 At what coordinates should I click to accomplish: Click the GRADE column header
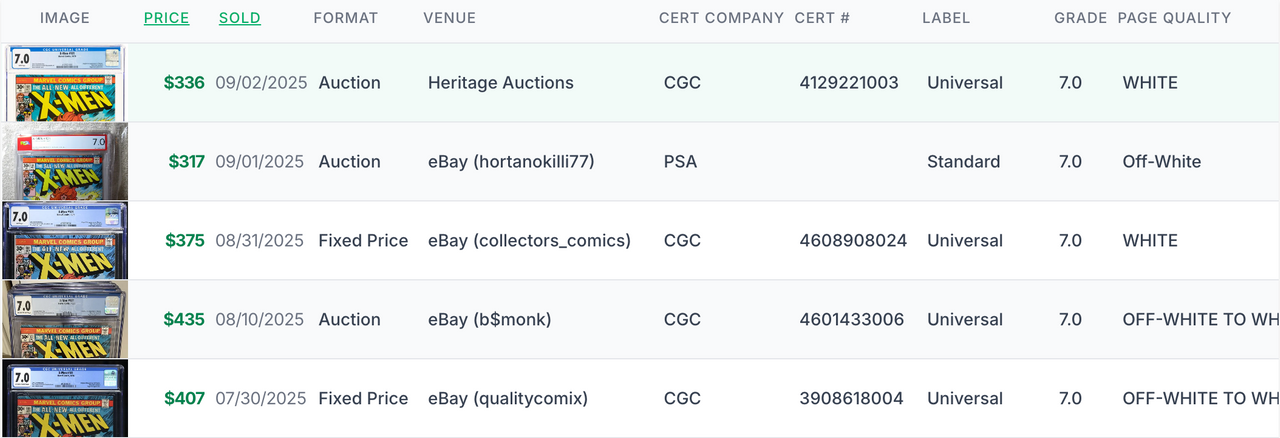[1081, 18]
